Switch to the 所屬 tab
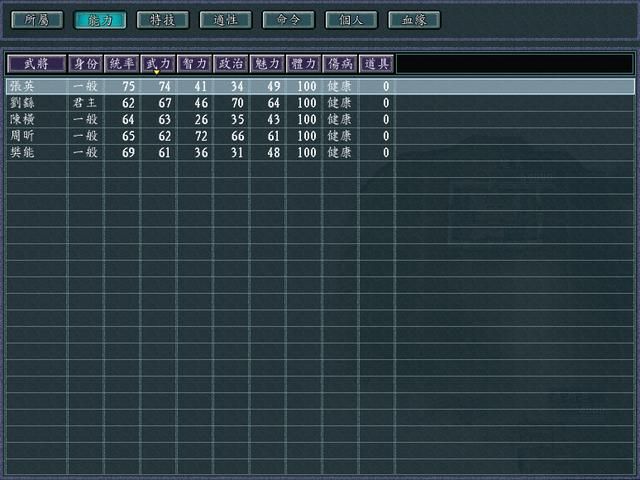640x480 pixels. [36, 20]
